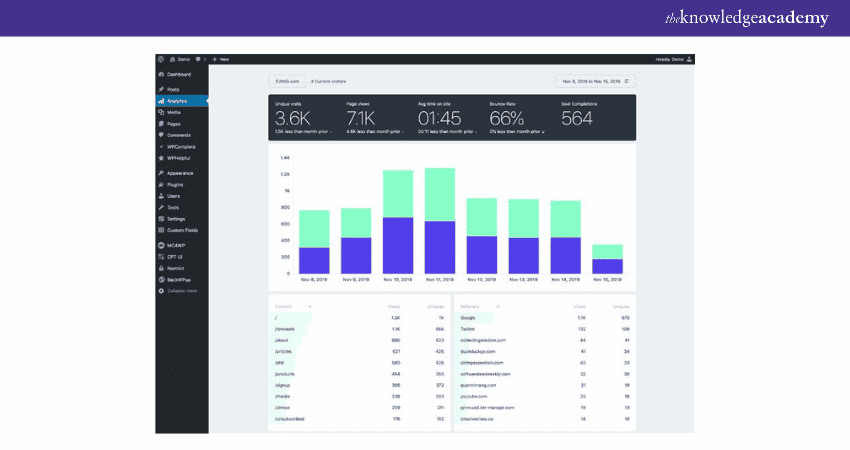Click the WordPress logo icon in admin bar
This screenshot has height=450, width=850.
161,60
